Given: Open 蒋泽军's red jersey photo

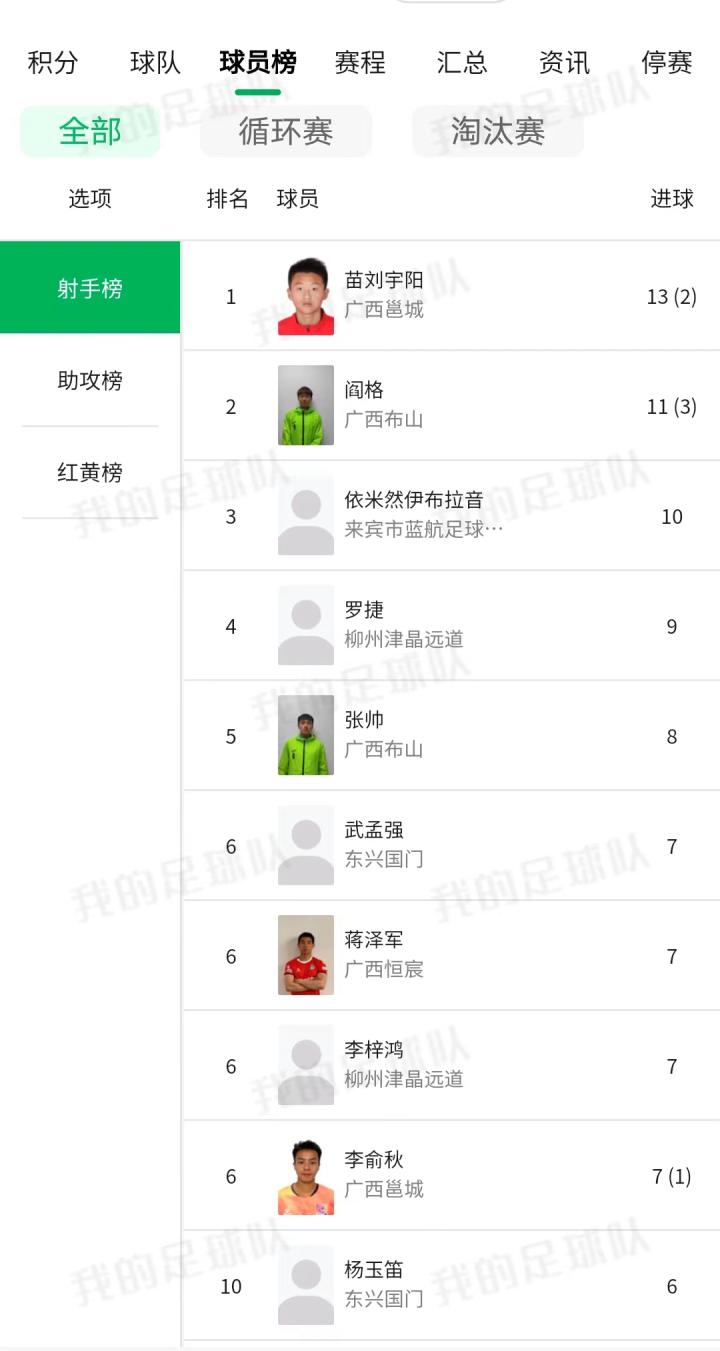Looking at the screenshot, I should [x=306, y=956].
